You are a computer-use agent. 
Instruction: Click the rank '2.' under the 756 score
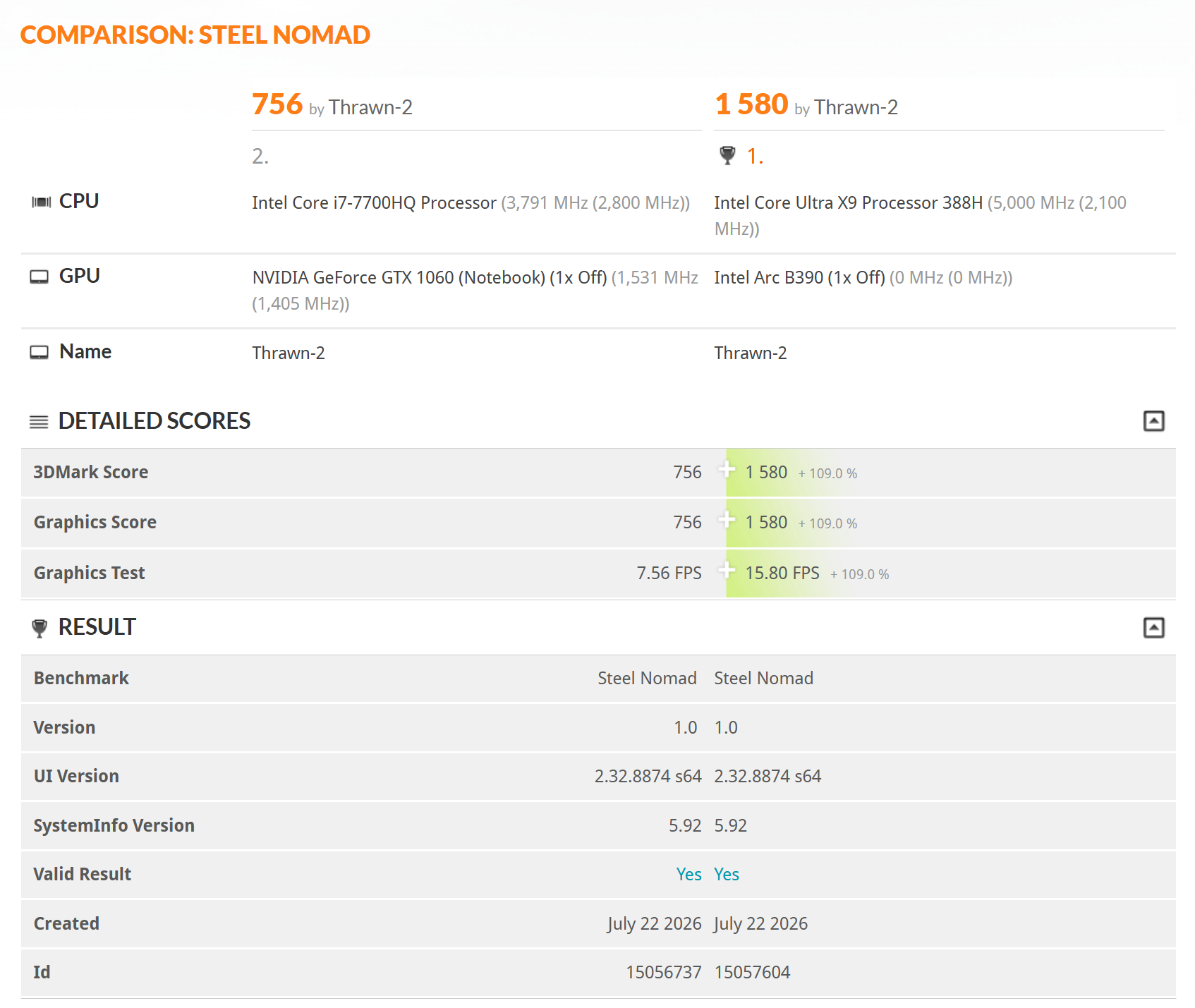point(260,156)
